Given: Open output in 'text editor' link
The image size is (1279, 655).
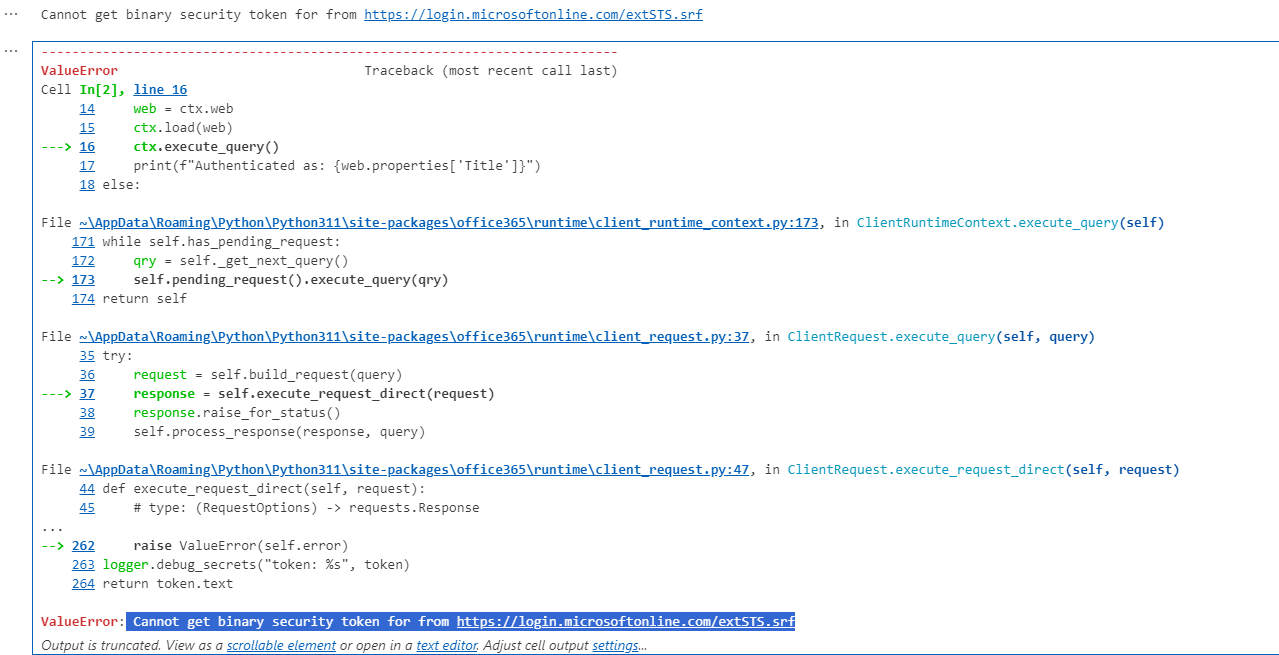Looking at the screenshot, I should tap(447, 645).
